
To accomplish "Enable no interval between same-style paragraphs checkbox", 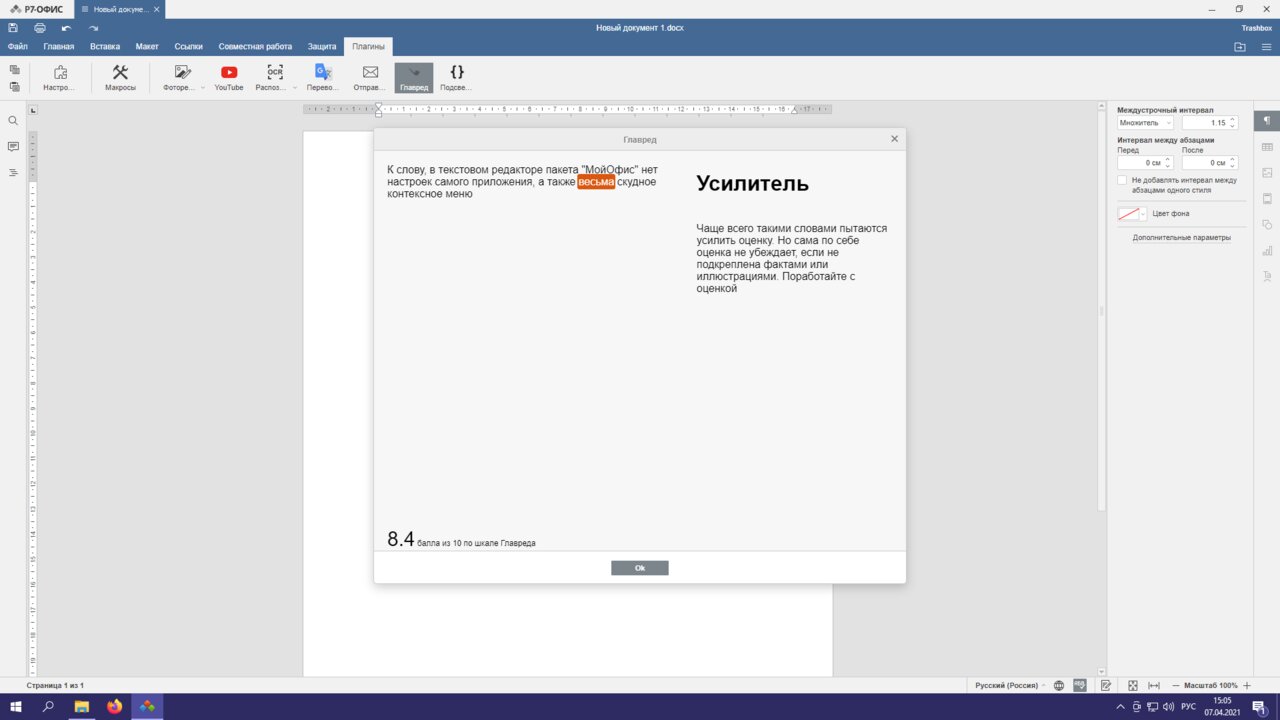I will [1122, 180].
